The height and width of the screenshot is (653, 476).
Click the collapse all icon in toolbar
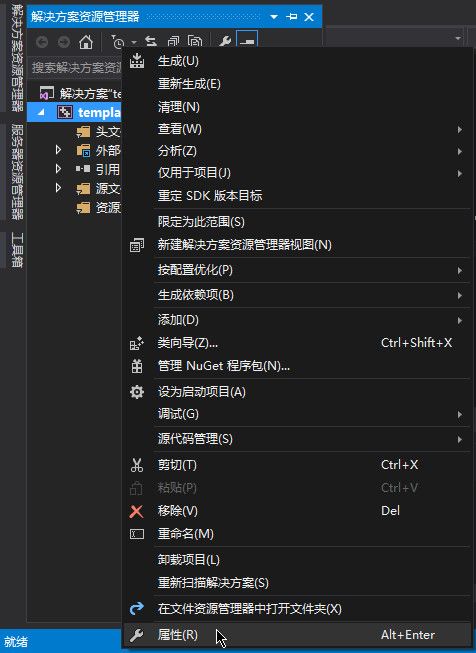pos(173,42)
